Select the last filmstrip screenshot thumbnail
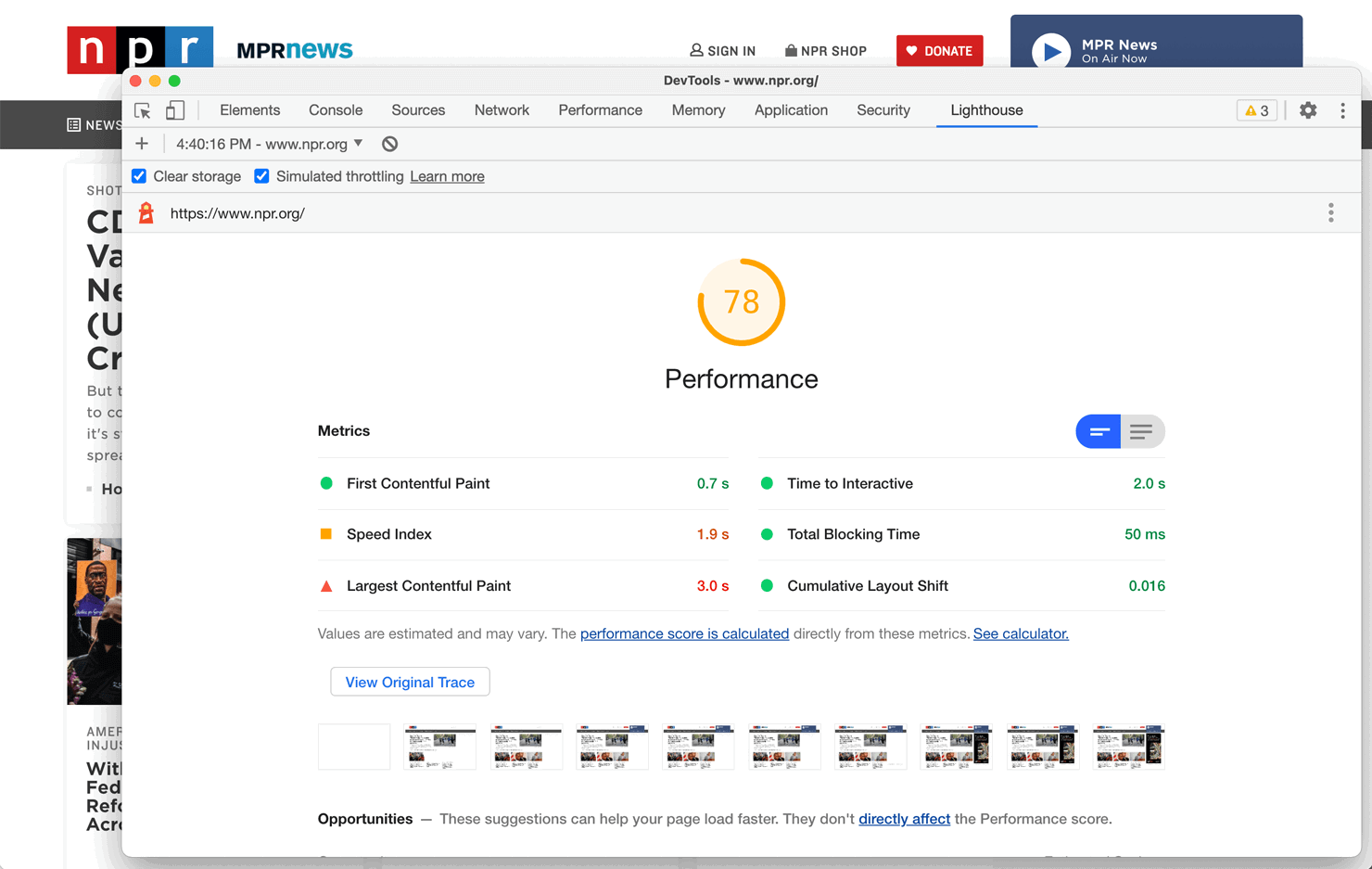Viewport: 1372px width, 869px height. pyautogui.click(x=1128, y=747)
